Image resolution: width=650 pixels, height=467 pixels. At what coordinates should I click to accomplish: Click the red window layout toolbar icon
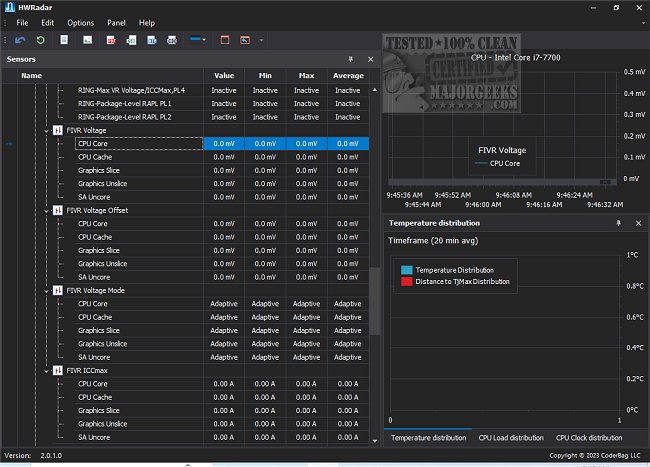tap(225, 40)
